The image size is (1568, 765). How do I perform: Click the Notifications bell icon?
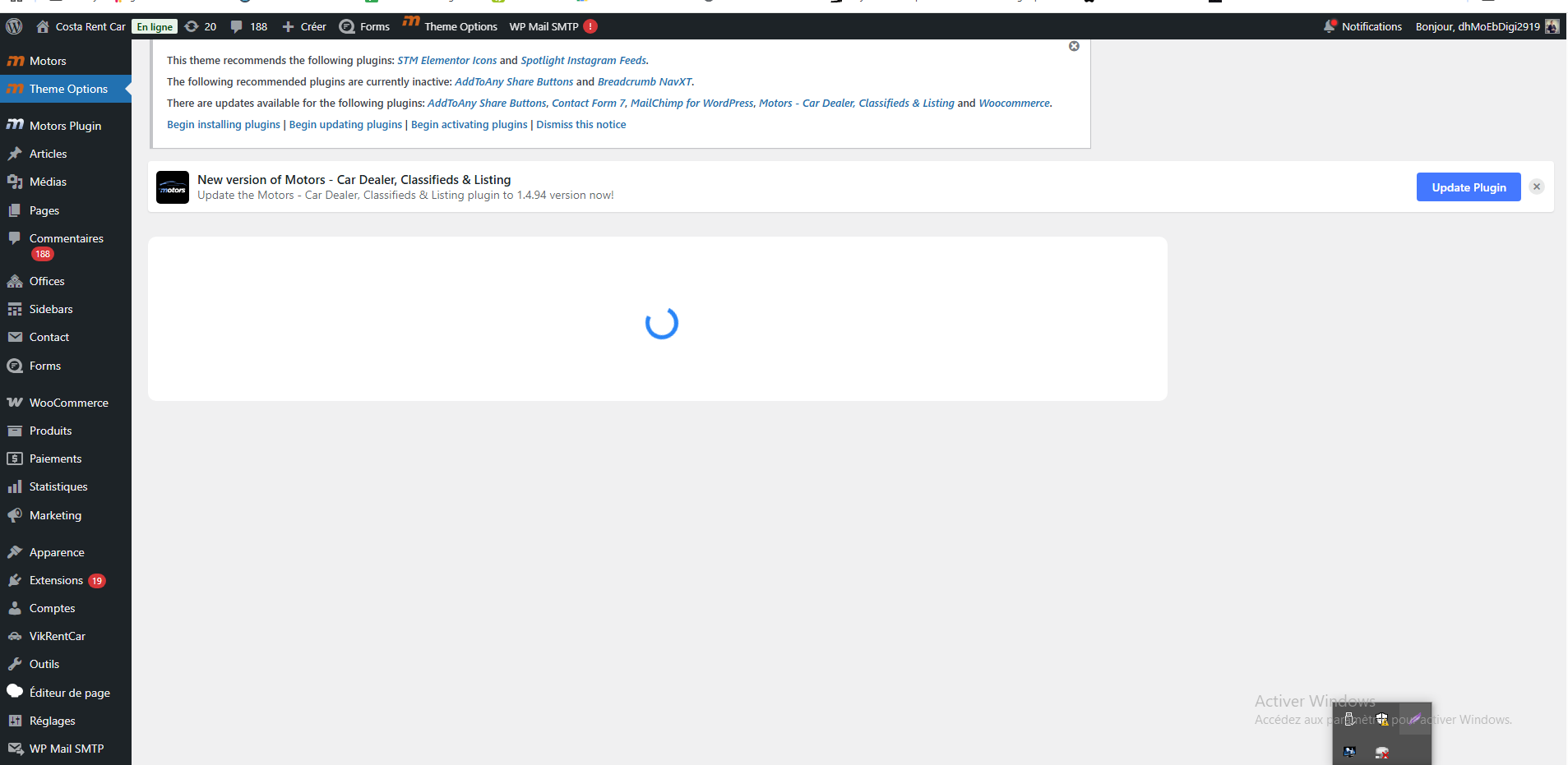1330,26
